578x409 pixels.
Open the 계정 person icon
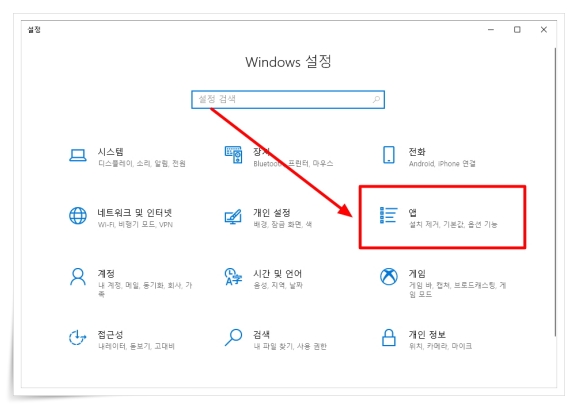click(78, 277)
